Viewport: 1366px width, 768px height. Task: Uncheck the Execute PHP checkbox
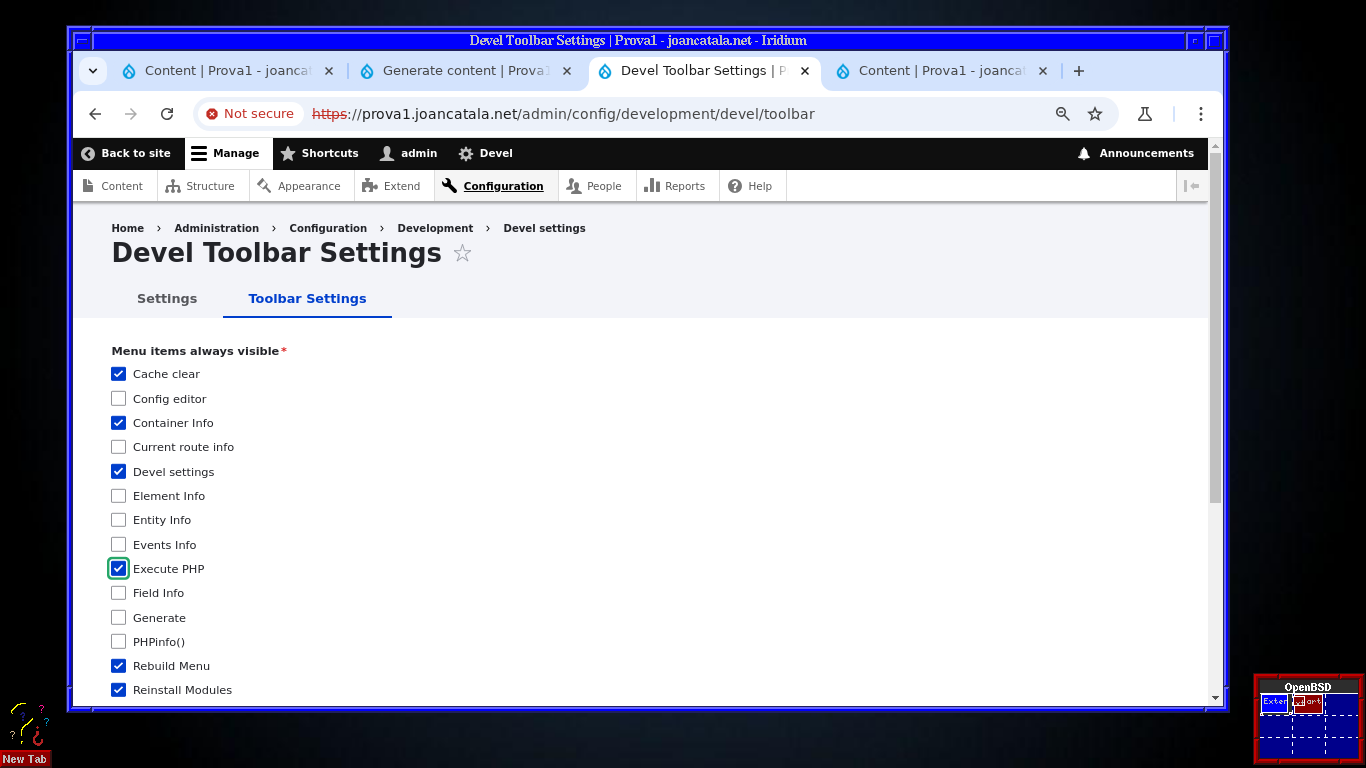pos(118,569)
